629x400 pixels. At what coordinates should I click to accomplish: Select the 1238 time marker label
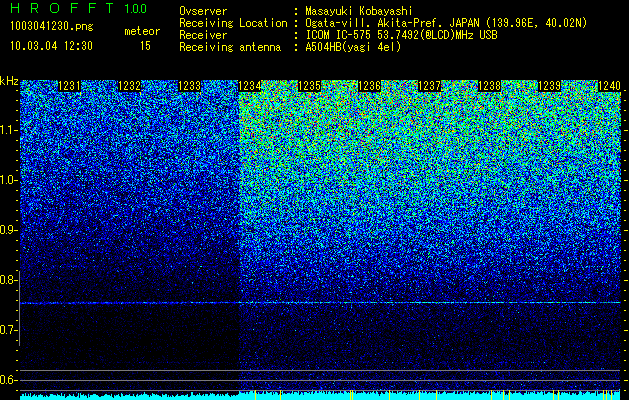pos(489,86)
